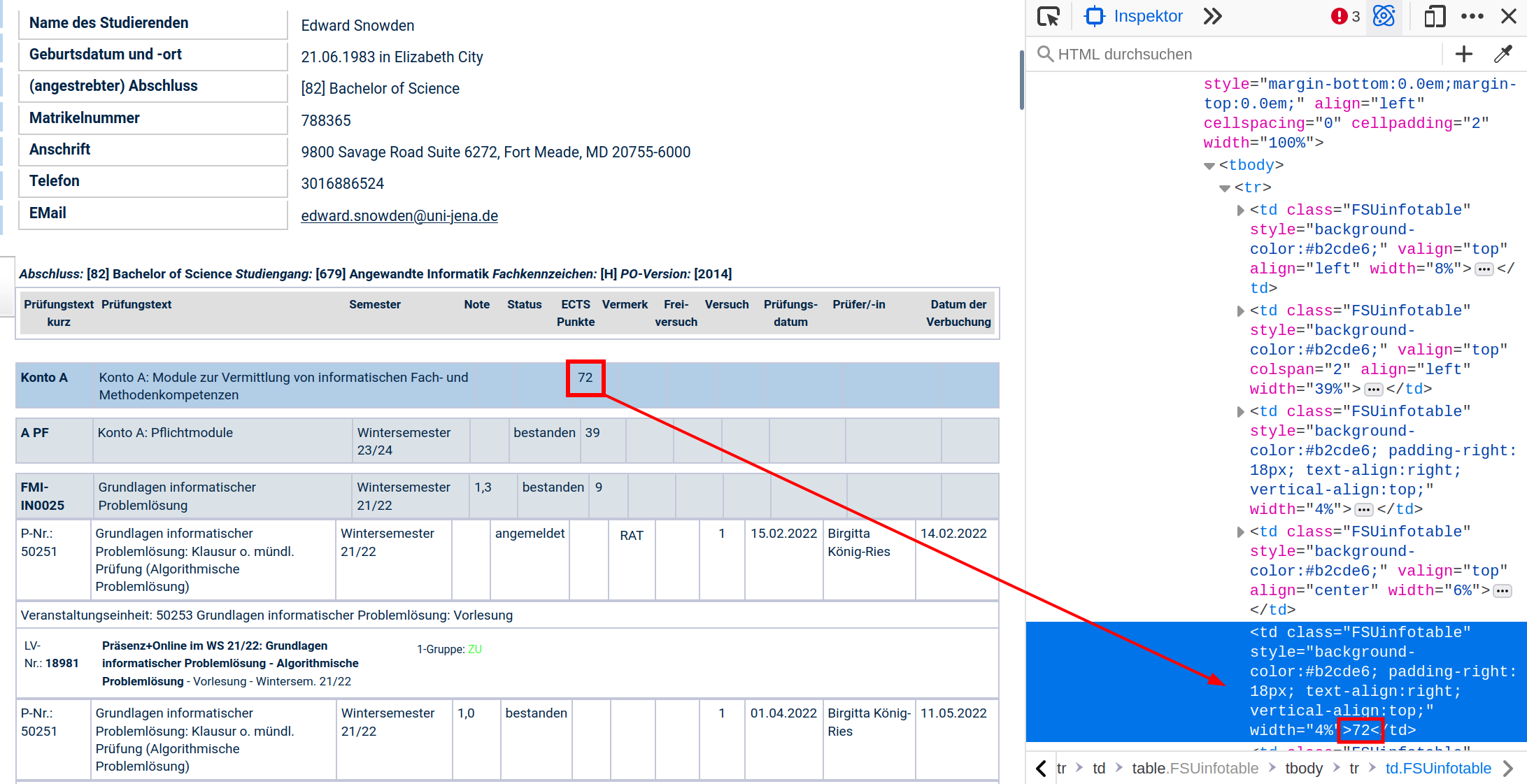Open the devtools options menu
Viewport: 1527px width, 784px height.
[x=1472, y=16]
